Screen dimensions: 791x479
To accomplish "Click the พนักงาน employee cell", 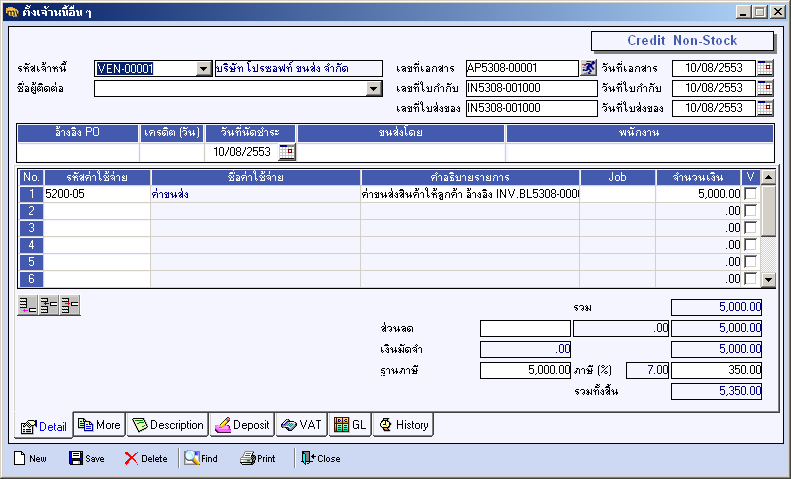I will tap(640, 152).
